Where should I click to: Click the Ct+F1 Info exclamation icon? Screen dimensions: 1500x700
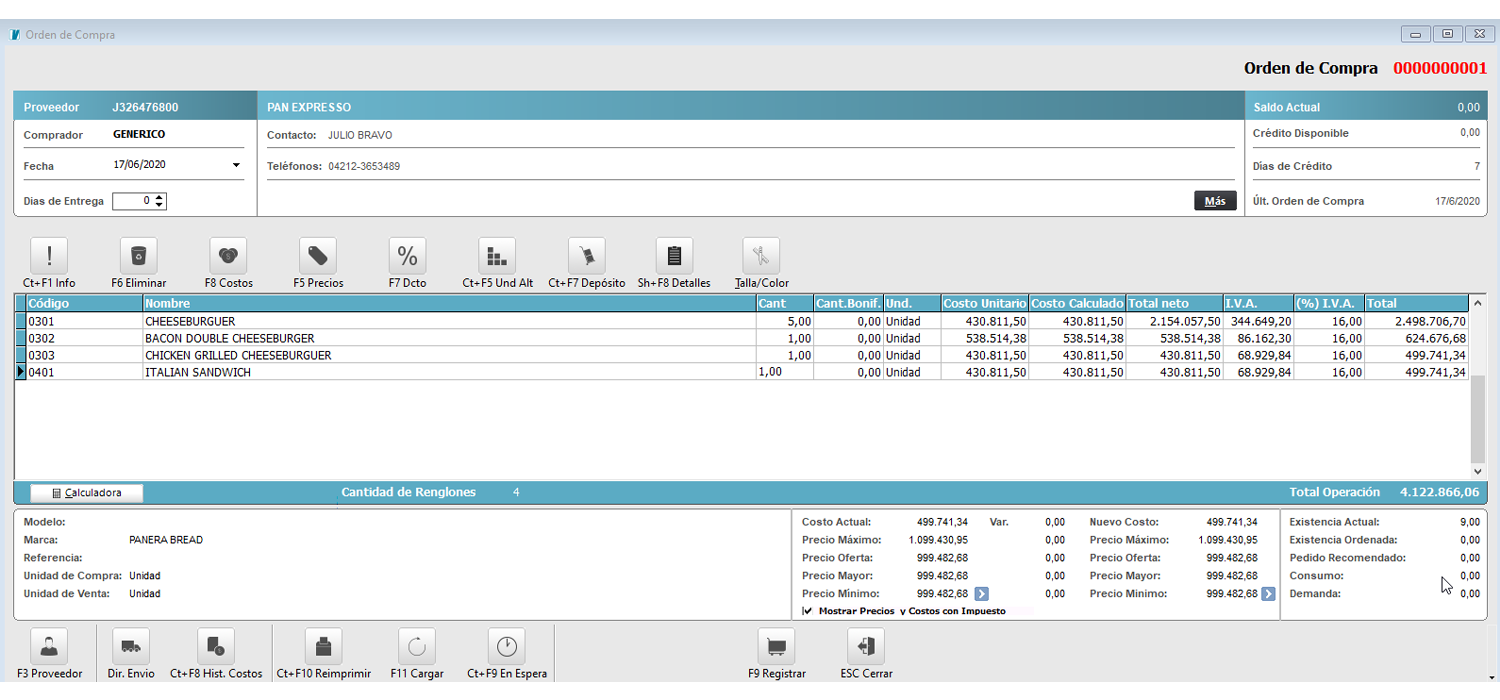tap(50, 256)
